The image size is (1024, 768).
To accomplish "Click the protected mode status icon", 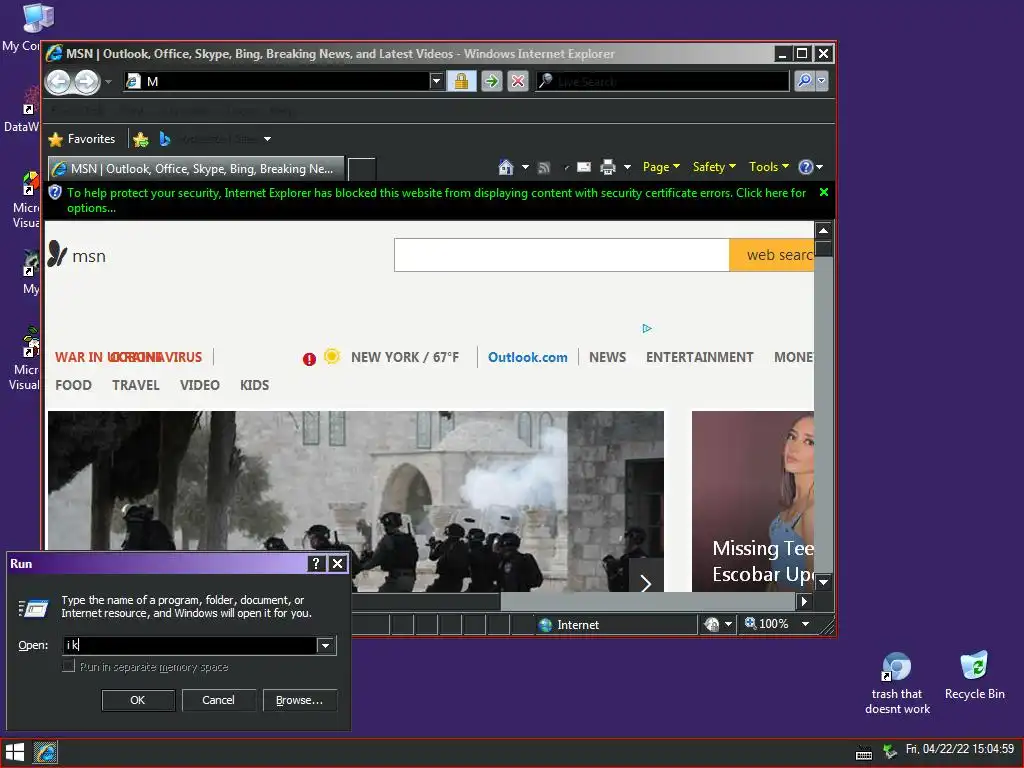I will tap(712, 624).
